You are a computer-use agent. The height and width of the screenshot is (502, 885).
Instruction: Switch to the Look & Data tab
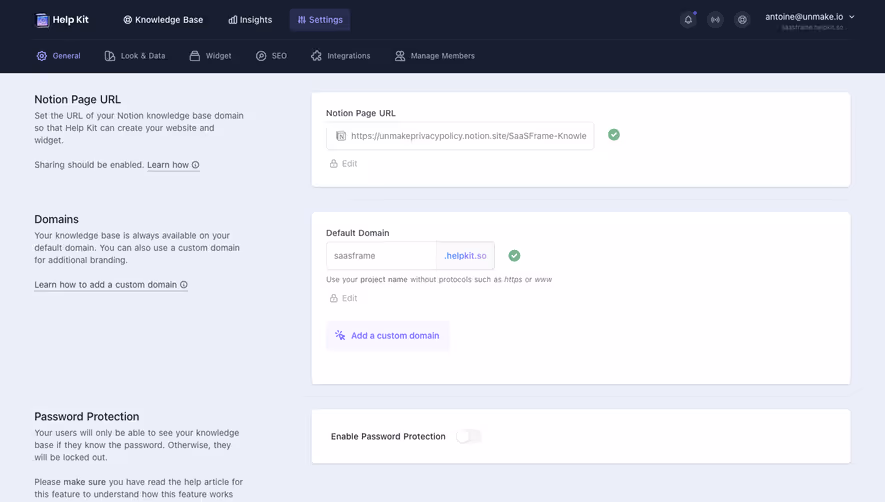click(135, 56)
